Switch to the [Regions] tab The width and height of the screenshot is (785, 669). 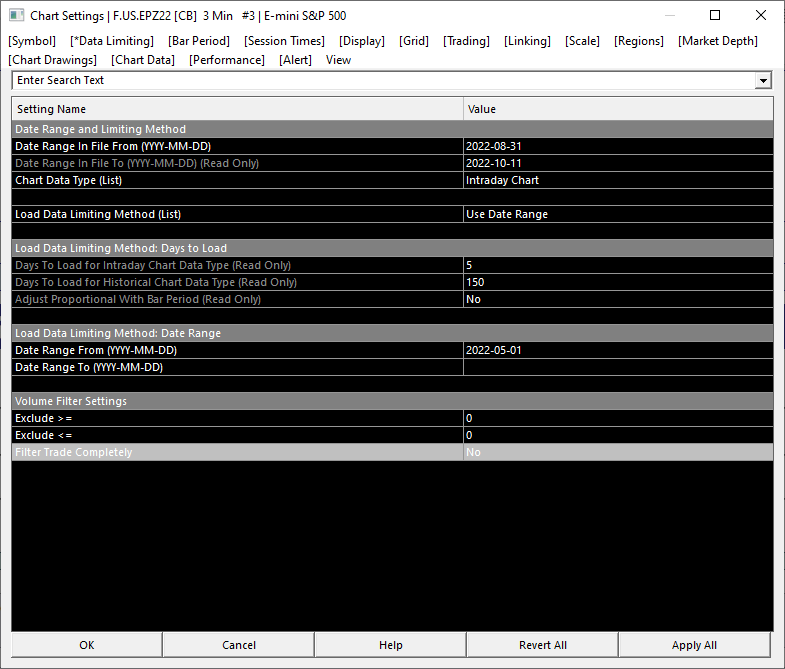pos(639,41)
